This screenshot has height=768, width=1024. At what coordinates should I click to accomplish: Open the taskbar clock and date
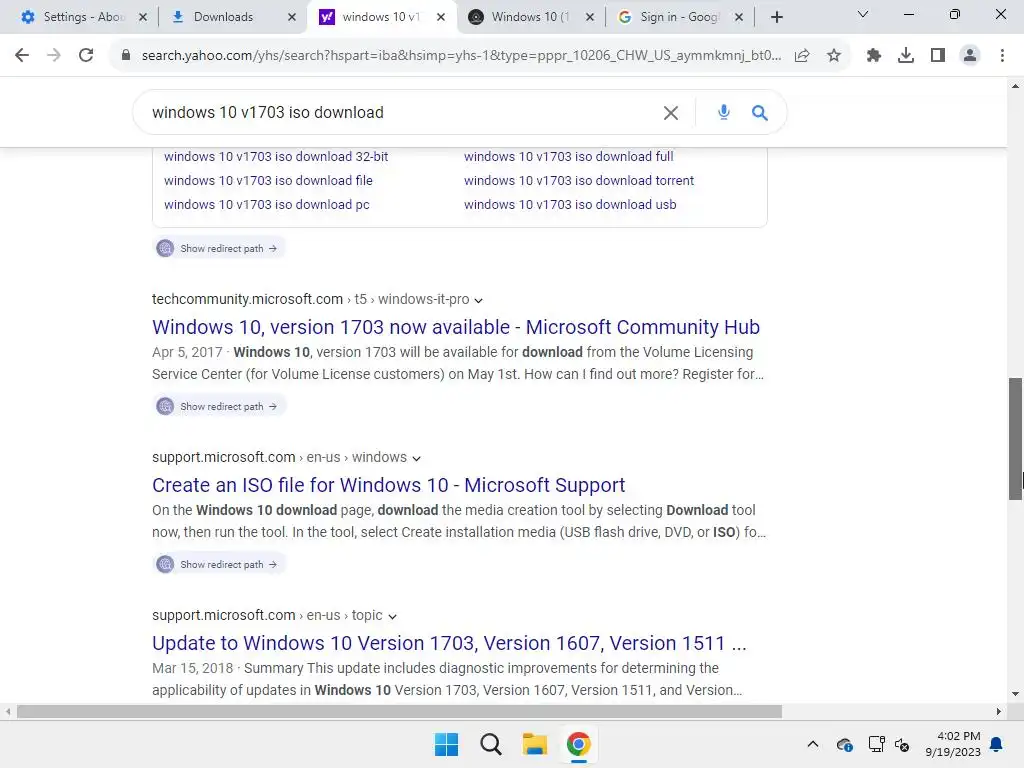coord(953,744)
